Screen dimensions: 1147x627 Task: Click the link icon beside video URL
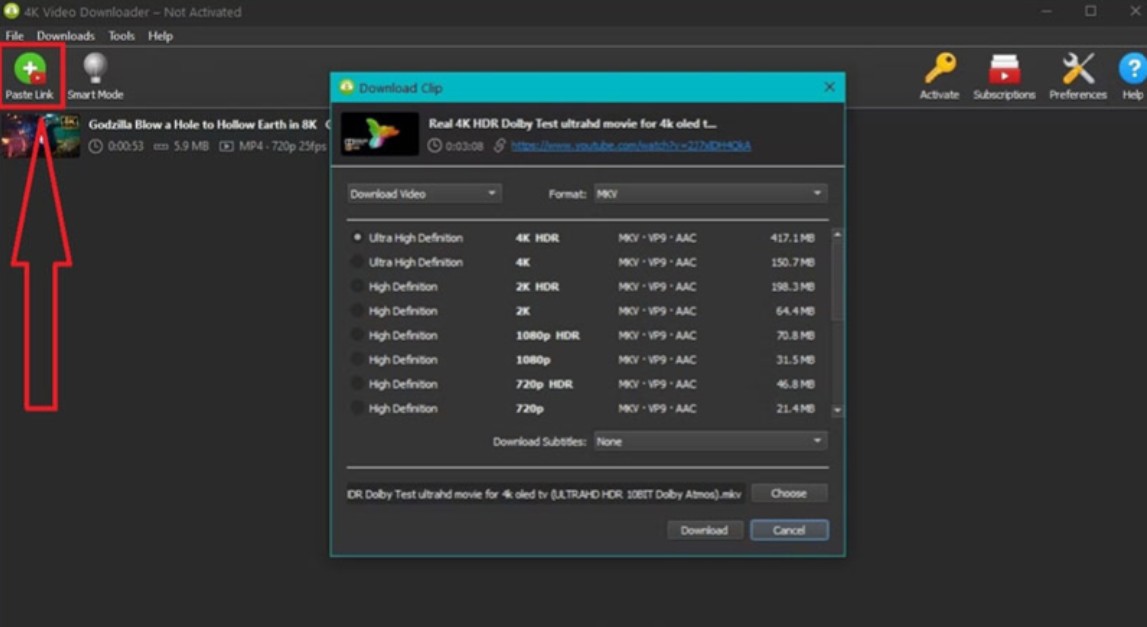coord(499,146)
